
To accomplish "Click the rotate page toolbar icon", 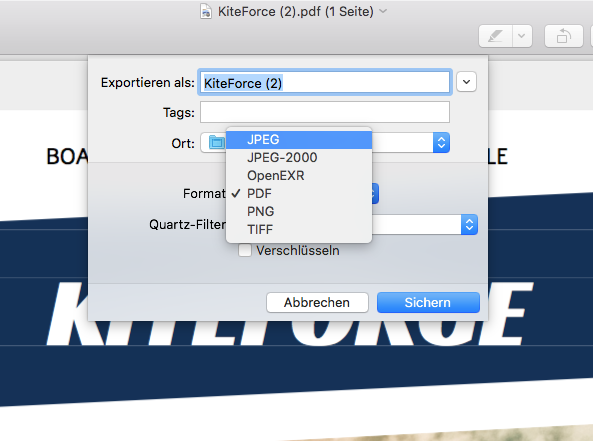I will [x=564, y=36].
